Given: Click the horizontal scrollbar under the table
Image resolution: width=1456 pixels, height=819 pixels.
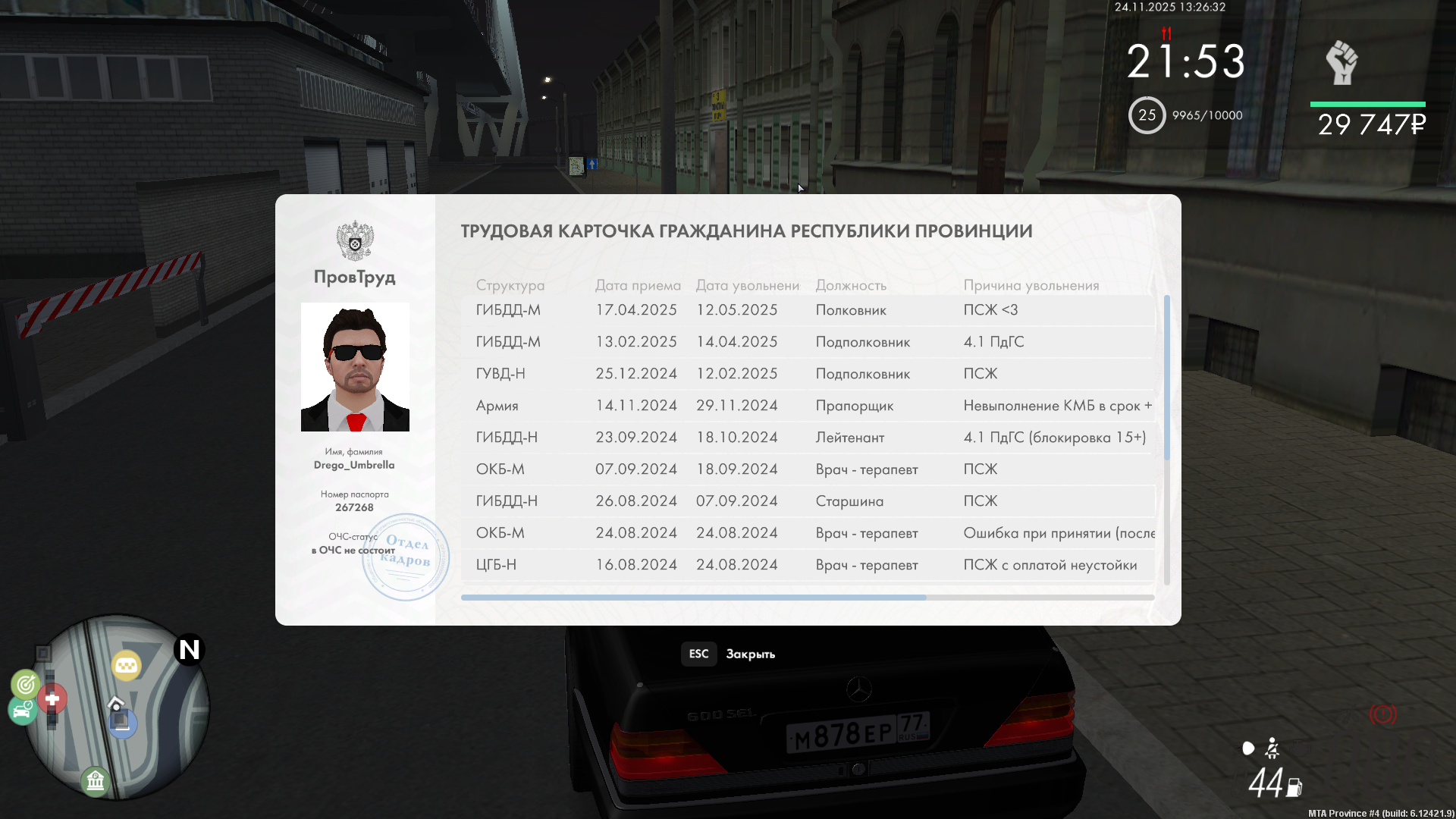Looking at the screenshot, I should (693, 598).
